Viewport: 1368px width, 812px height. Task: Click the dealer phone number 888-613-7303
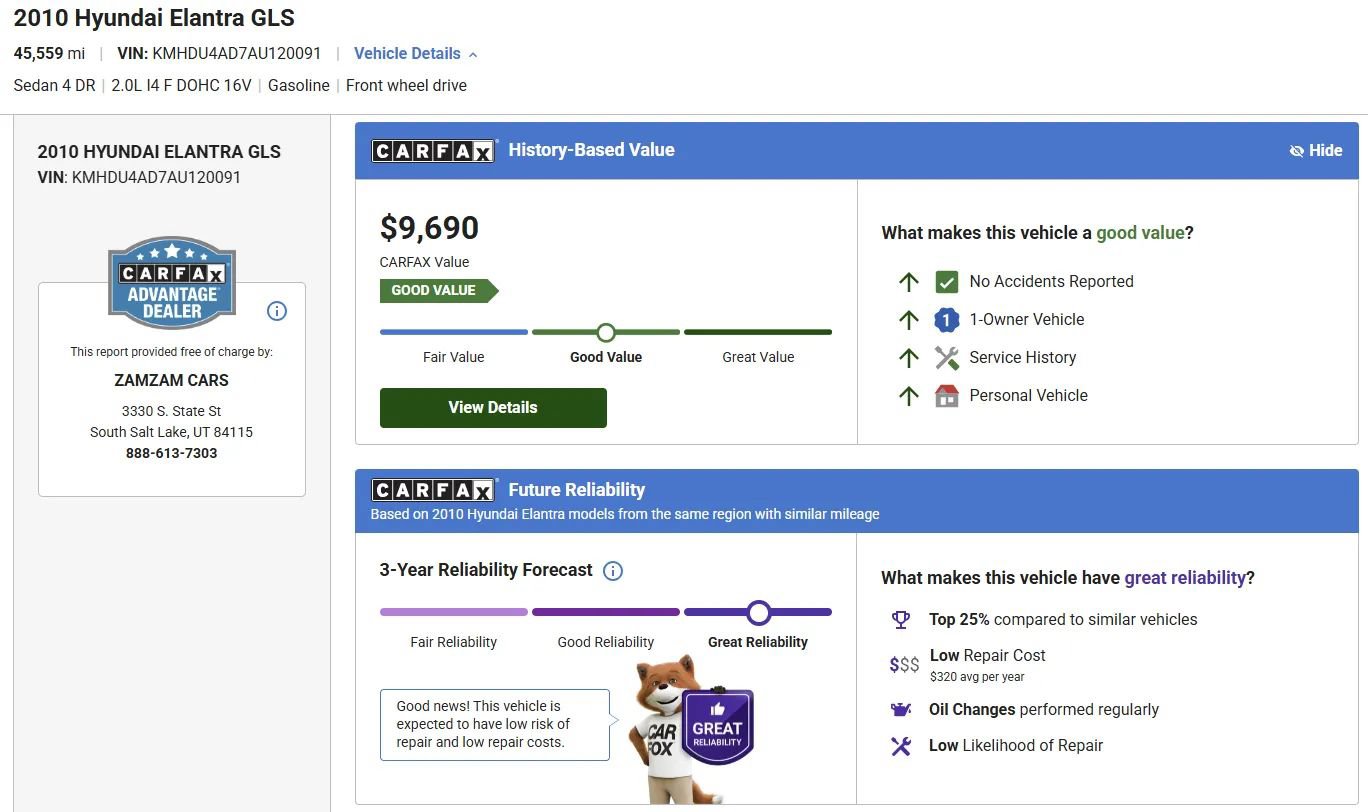[x=172, y=453]
